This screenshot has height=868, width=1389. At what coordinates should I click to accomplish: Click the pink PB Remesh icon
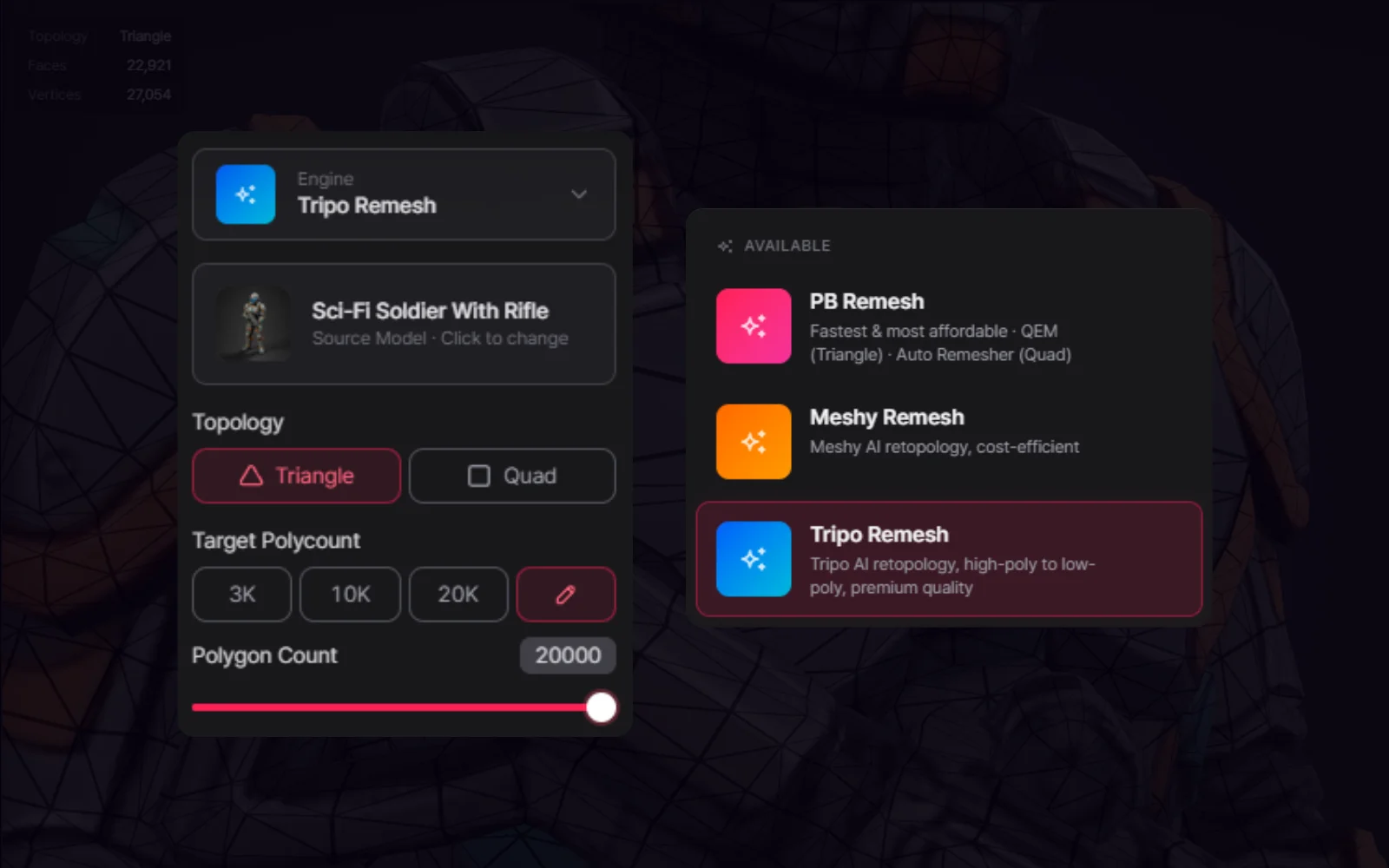coord(754,326)
